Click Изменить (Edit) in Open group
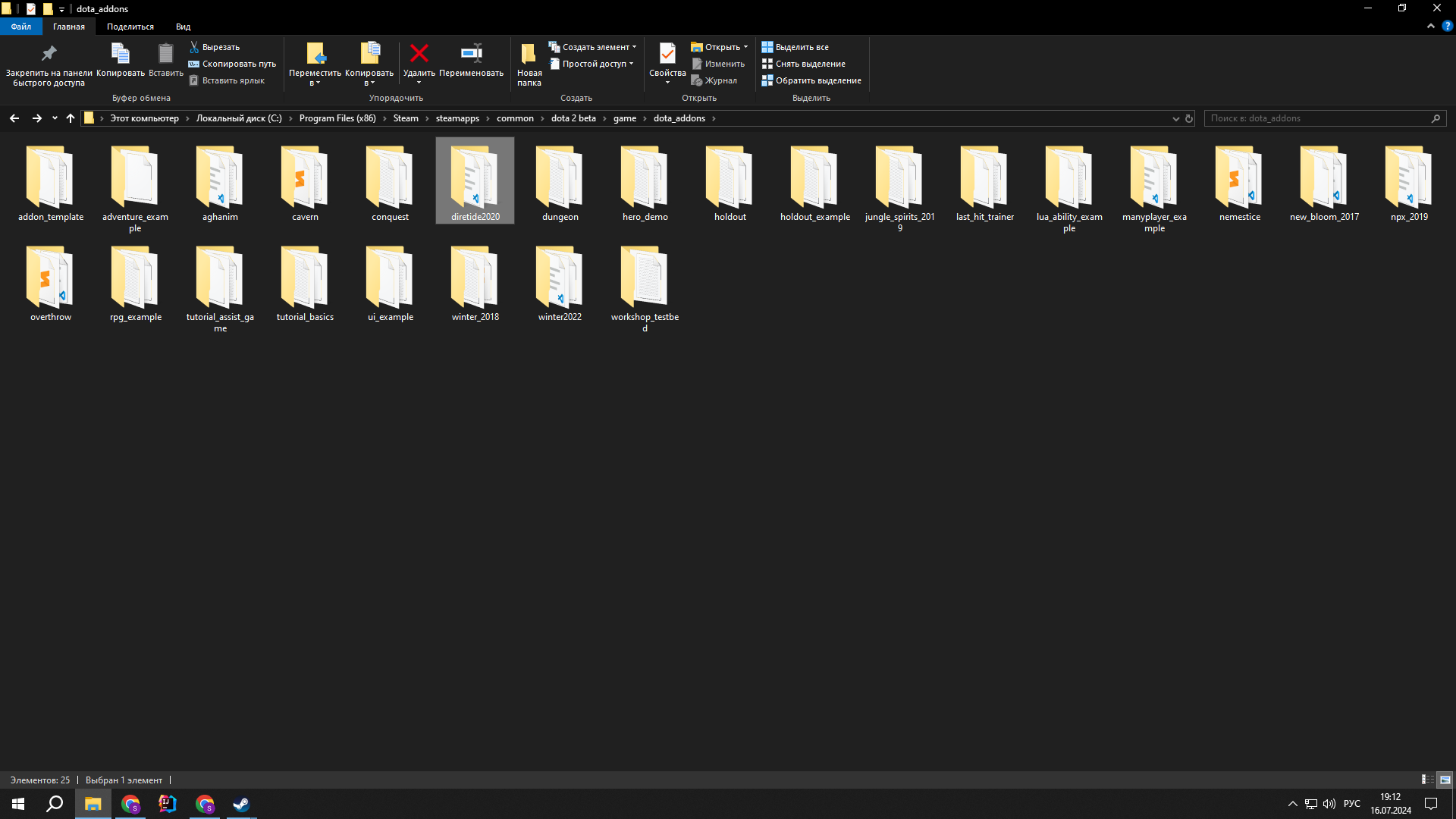 (x=717, y=64)
